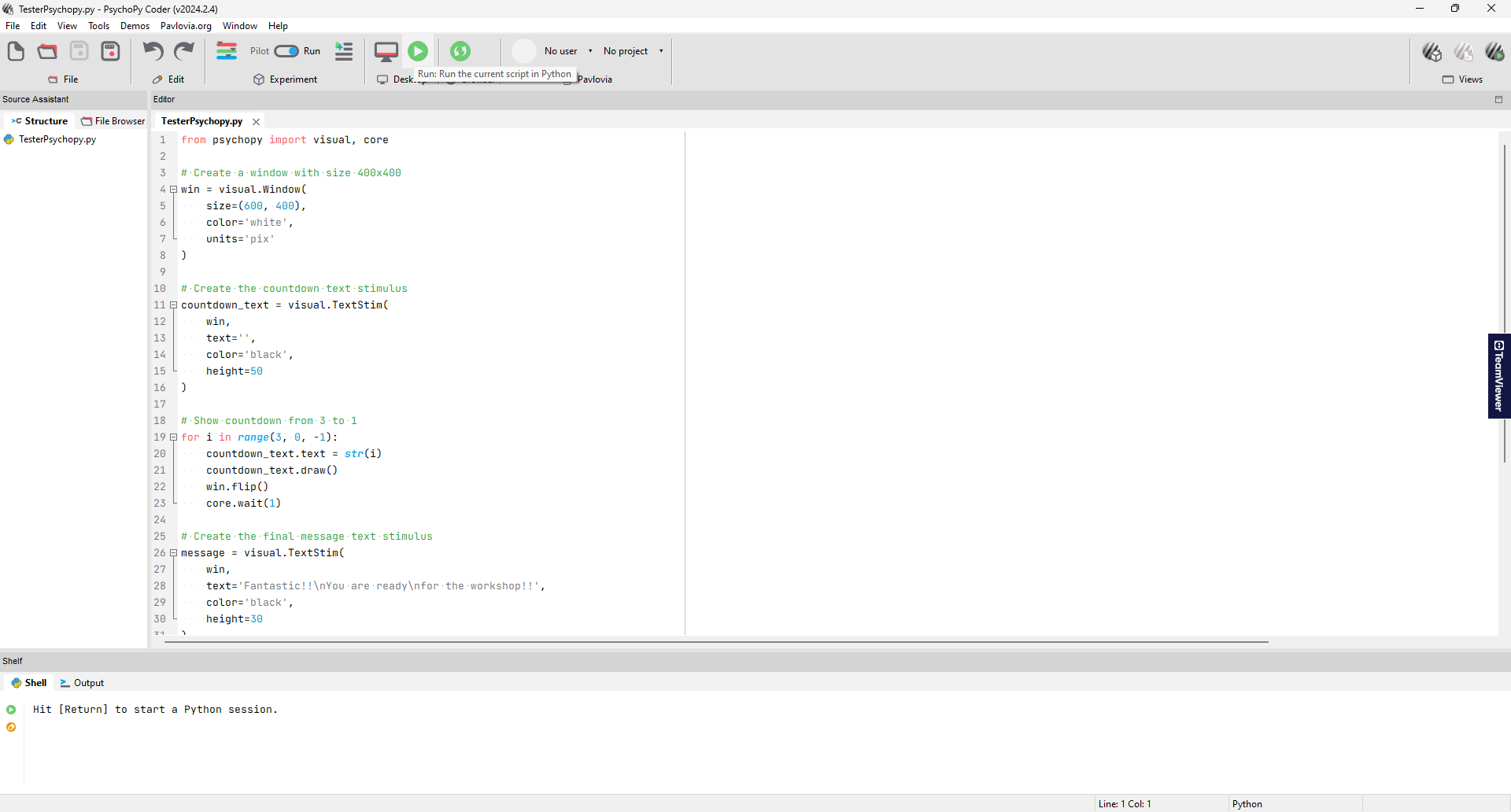
Task: Close the TesterPsychopy.py editor tab
Action: pyautogui.click(x=256, y=122)
